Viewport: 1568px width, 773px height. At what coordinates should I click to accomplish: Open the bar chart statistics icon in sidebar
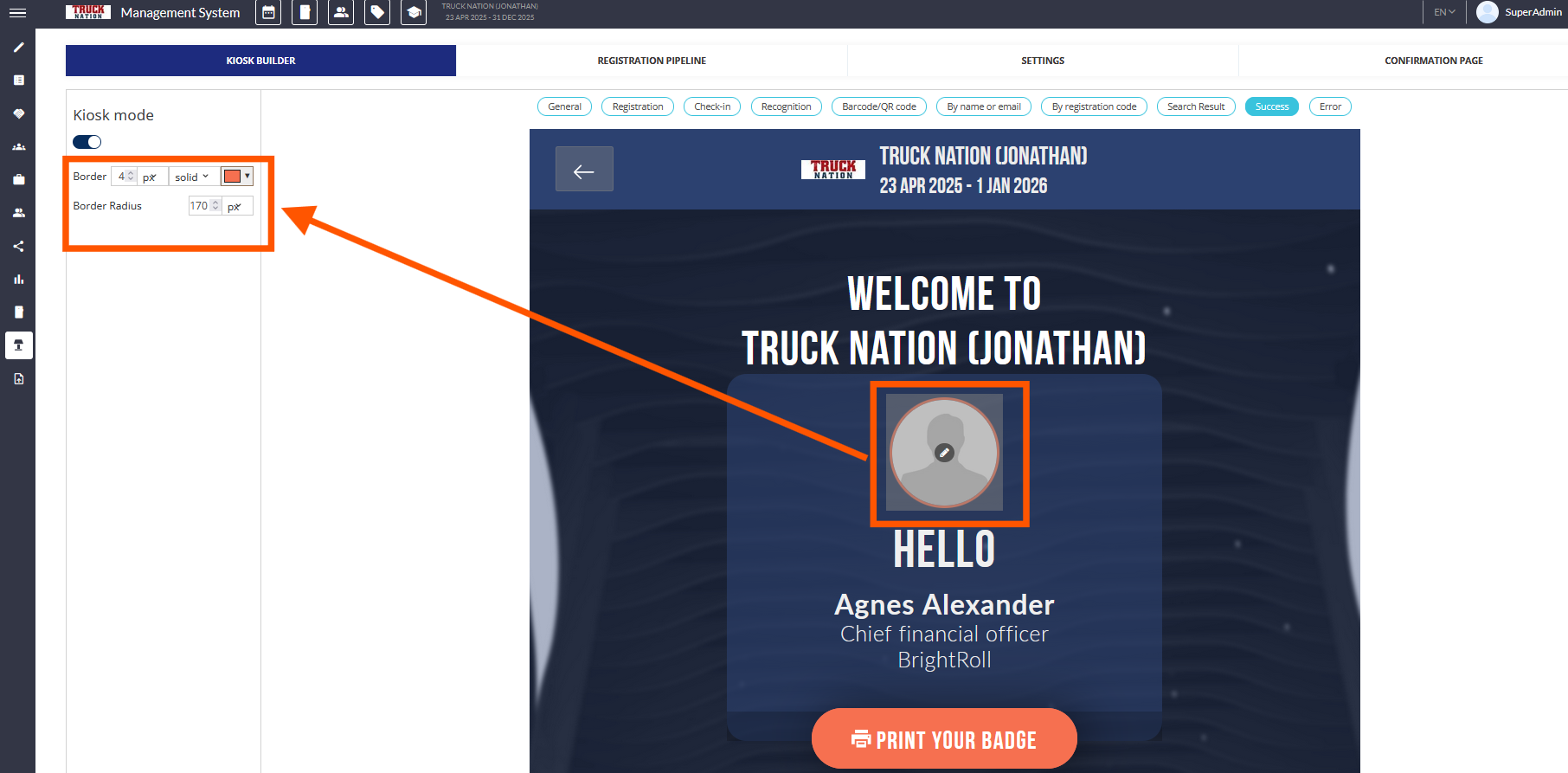(18, 280)
